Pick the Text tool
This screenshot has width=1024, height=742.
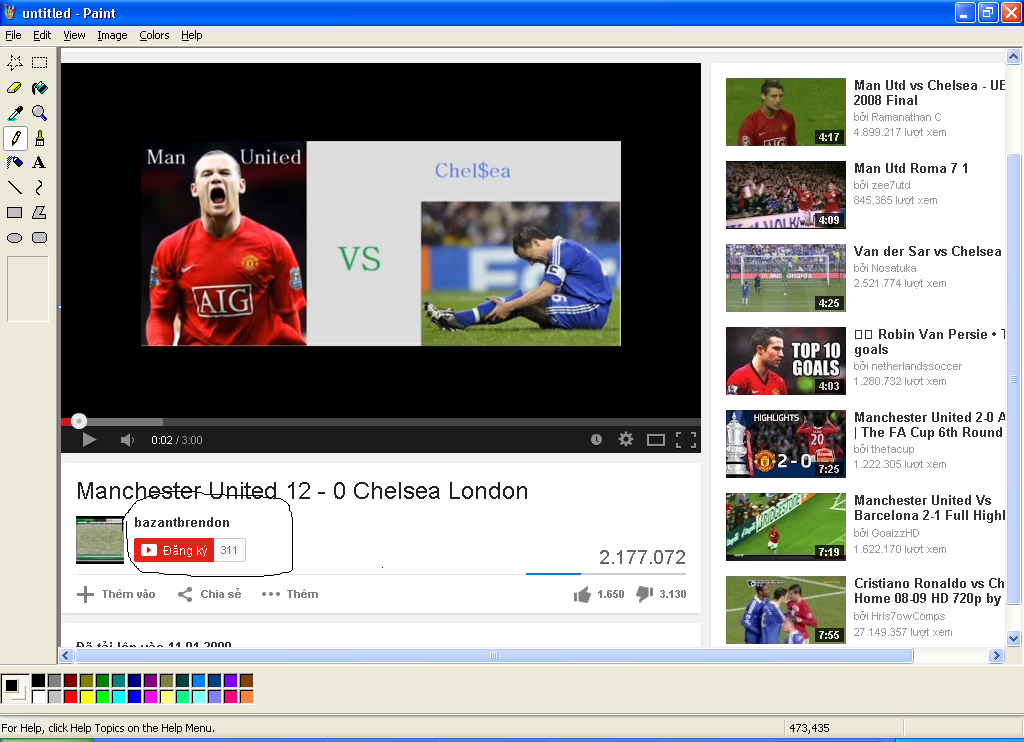[x=39, y=163]
